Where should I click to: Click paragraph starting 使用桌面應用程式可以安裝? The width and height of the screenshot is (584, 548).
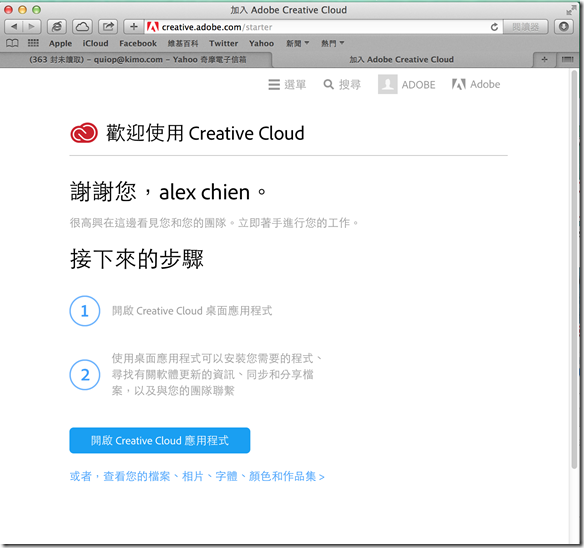click(217, 374)
